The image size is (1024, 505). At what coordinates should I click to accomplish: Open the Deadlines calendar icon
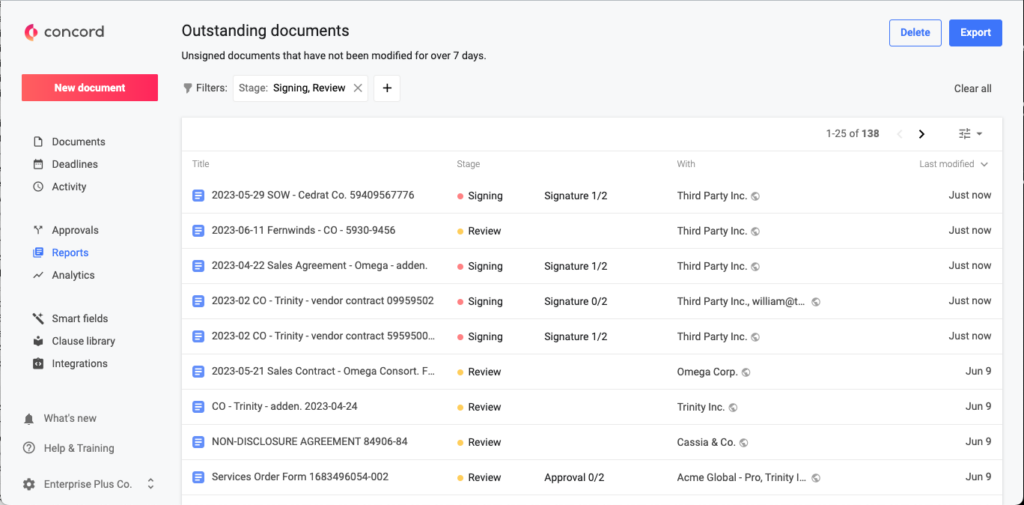pyautogui.click(x=38, y=164)
